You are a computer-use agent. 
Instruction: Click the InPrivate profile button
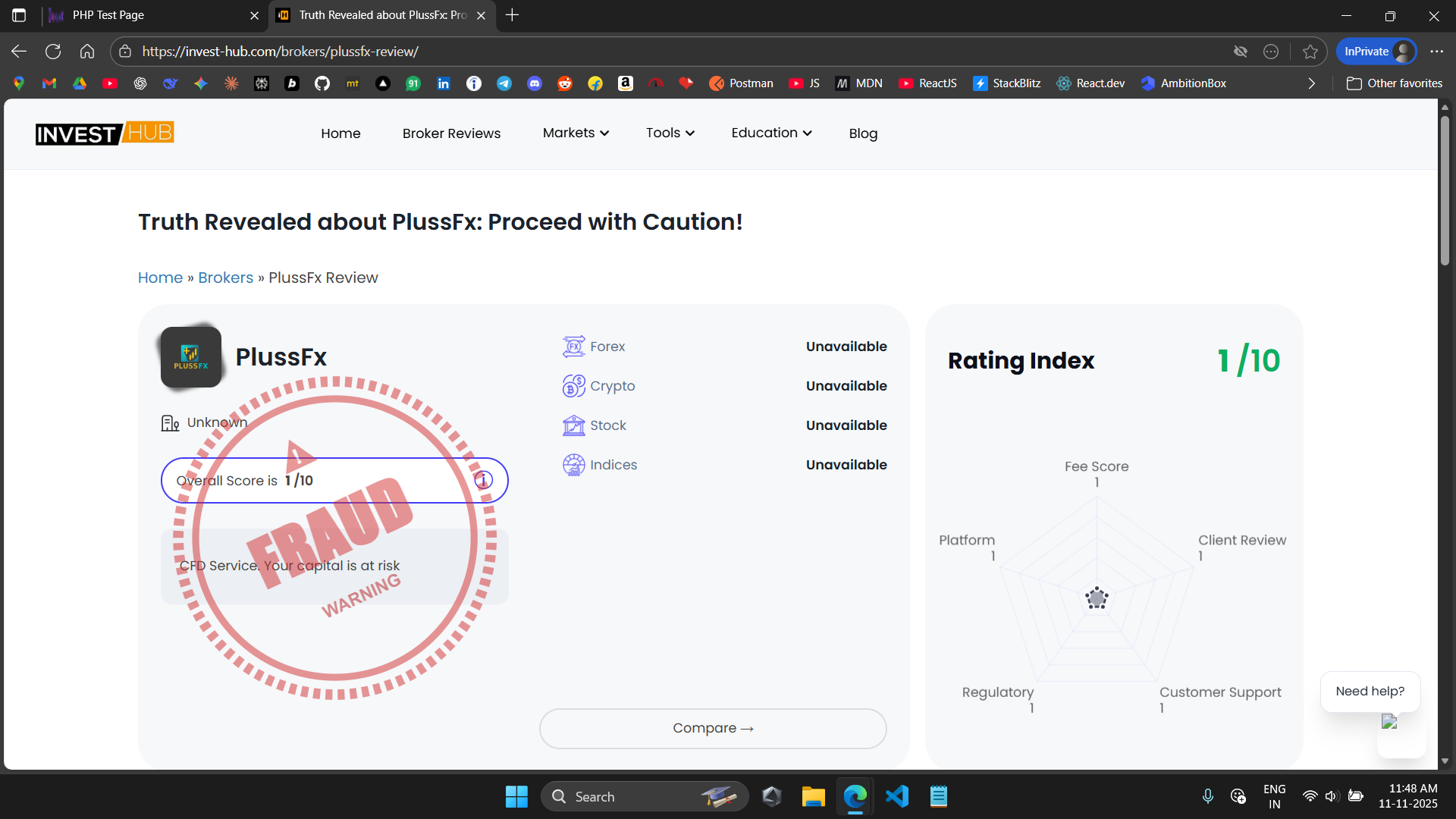point(1376,52)
